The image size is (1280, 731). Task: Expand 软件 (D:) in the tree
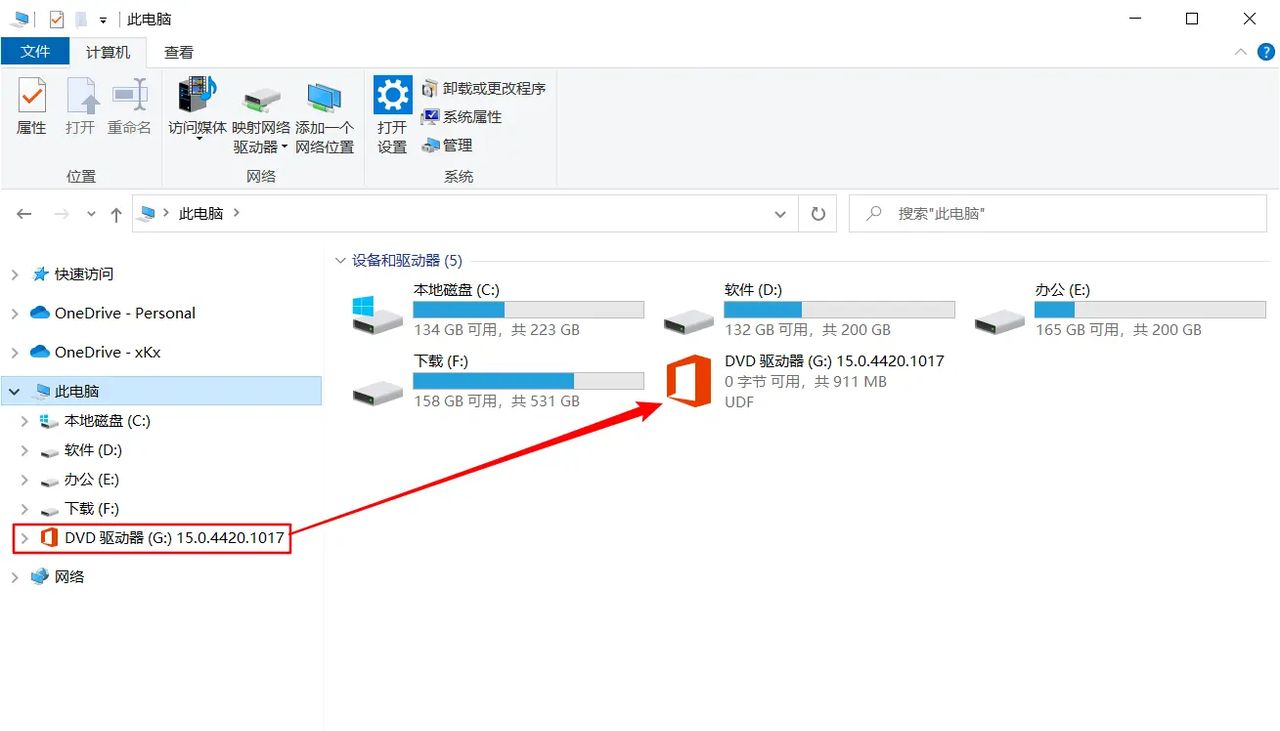[25, 450]
